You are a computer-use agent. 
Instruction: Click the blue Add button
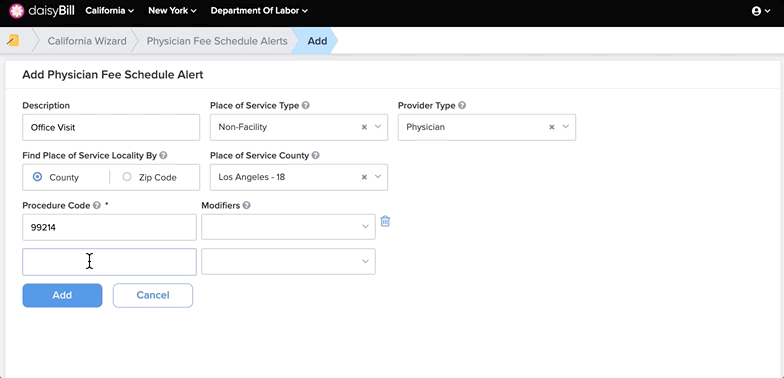(x=62, y=295)
